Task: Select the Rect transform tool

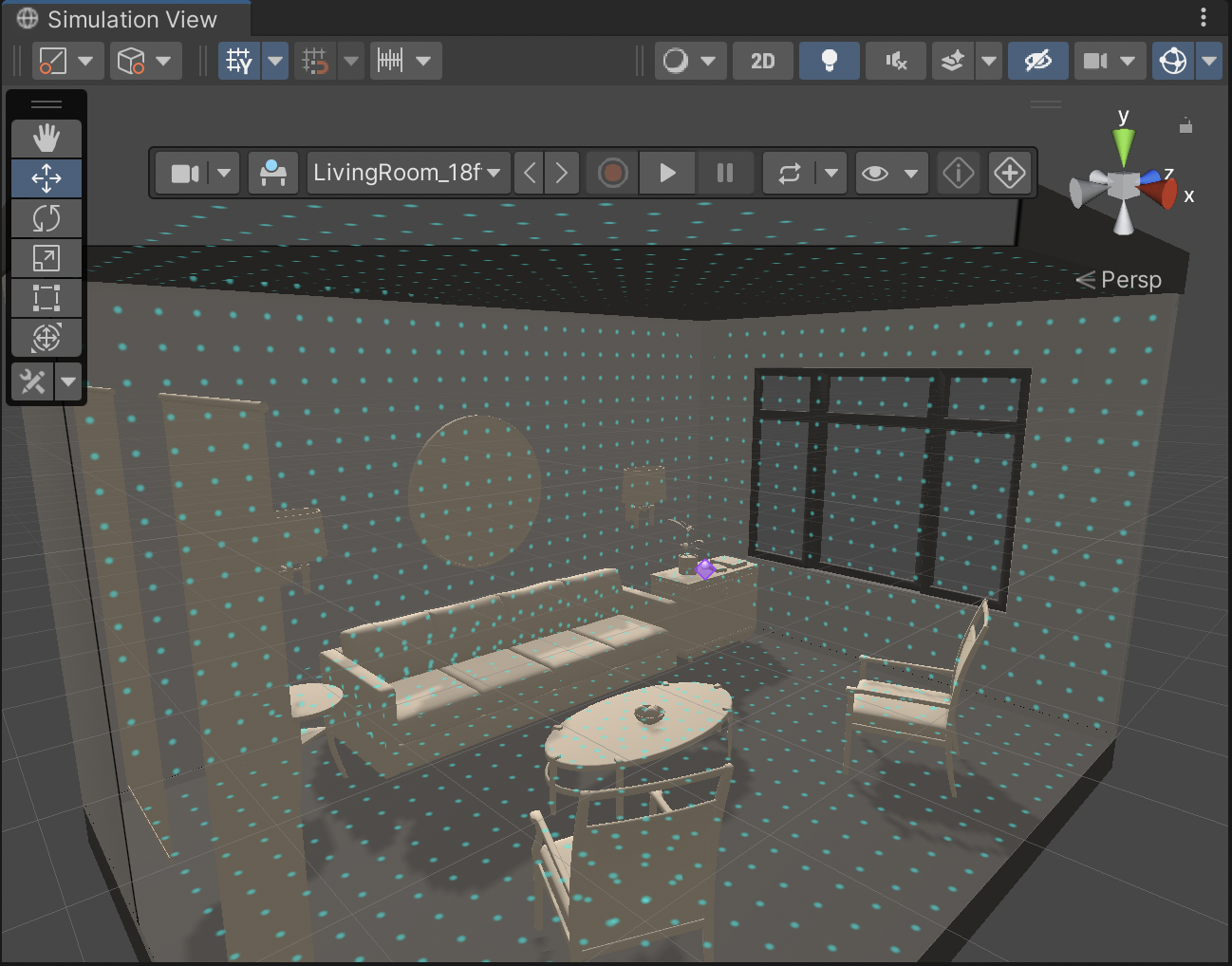Action: (x=46, y=298)
